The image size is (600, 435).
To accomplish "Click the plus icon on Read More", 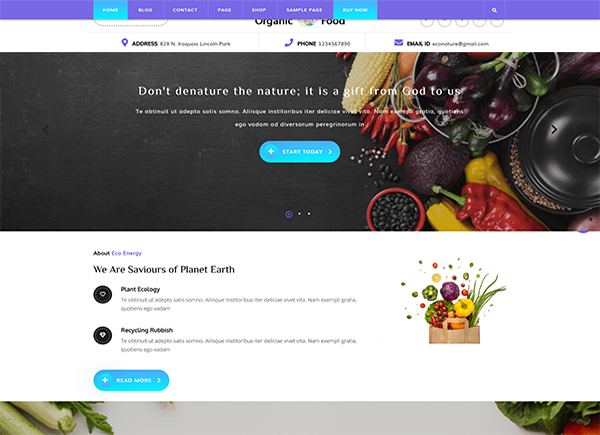I will (105, 380).
